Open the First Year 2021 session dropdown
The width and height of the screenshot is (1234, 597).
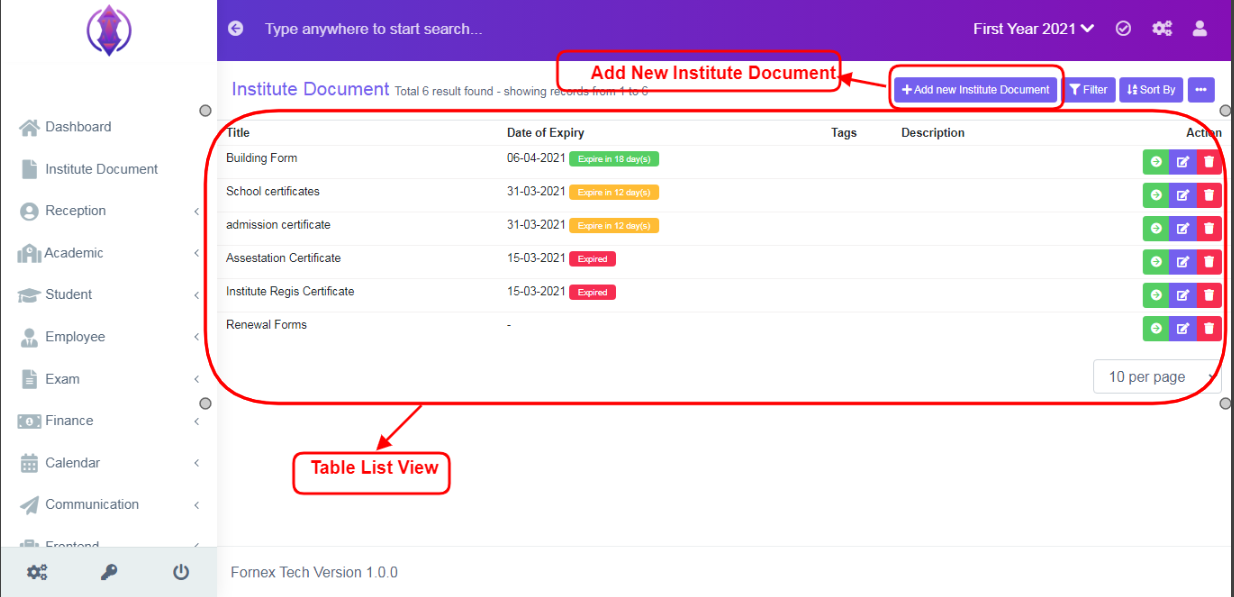click(x=1034, y=29)
